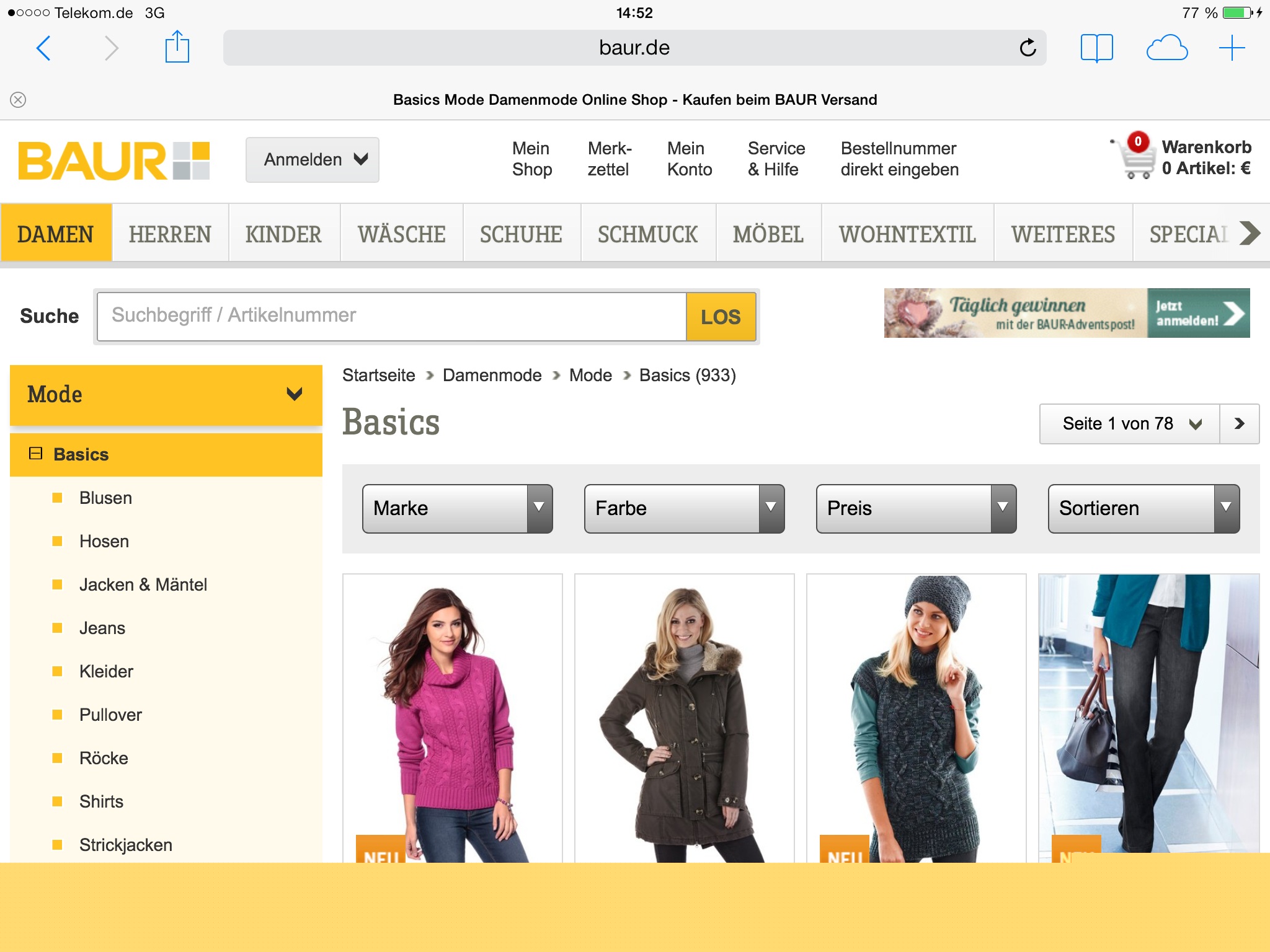
Task: Select the SCHUHE tab
Action: [x=521, y=234]
